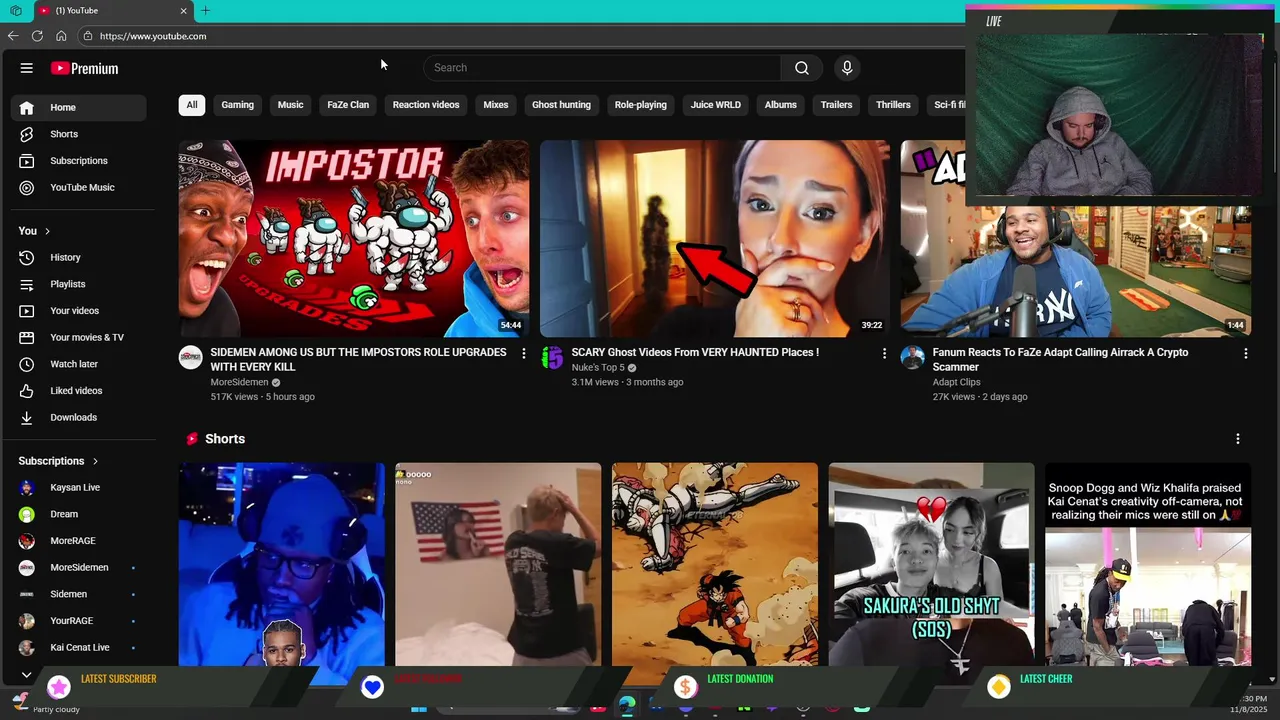Open MoreSidemen channel avatar under video

190,358
